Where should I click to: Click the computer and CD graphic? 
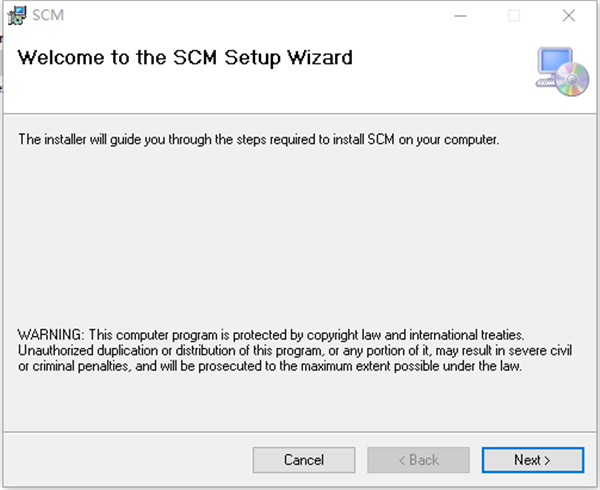click(561, 72)
